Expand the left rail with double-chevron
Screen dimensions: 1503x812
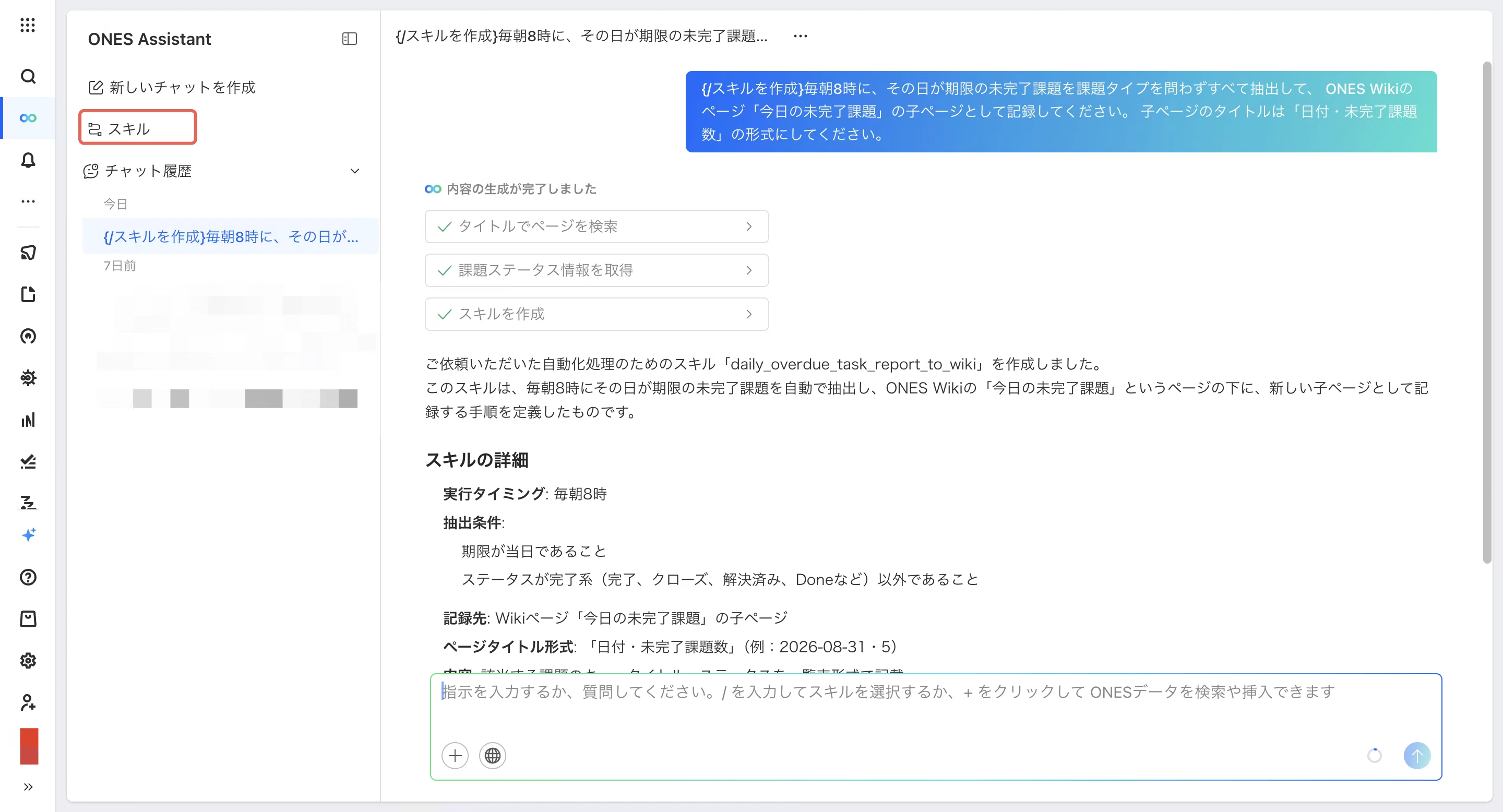tap(28, 787)
